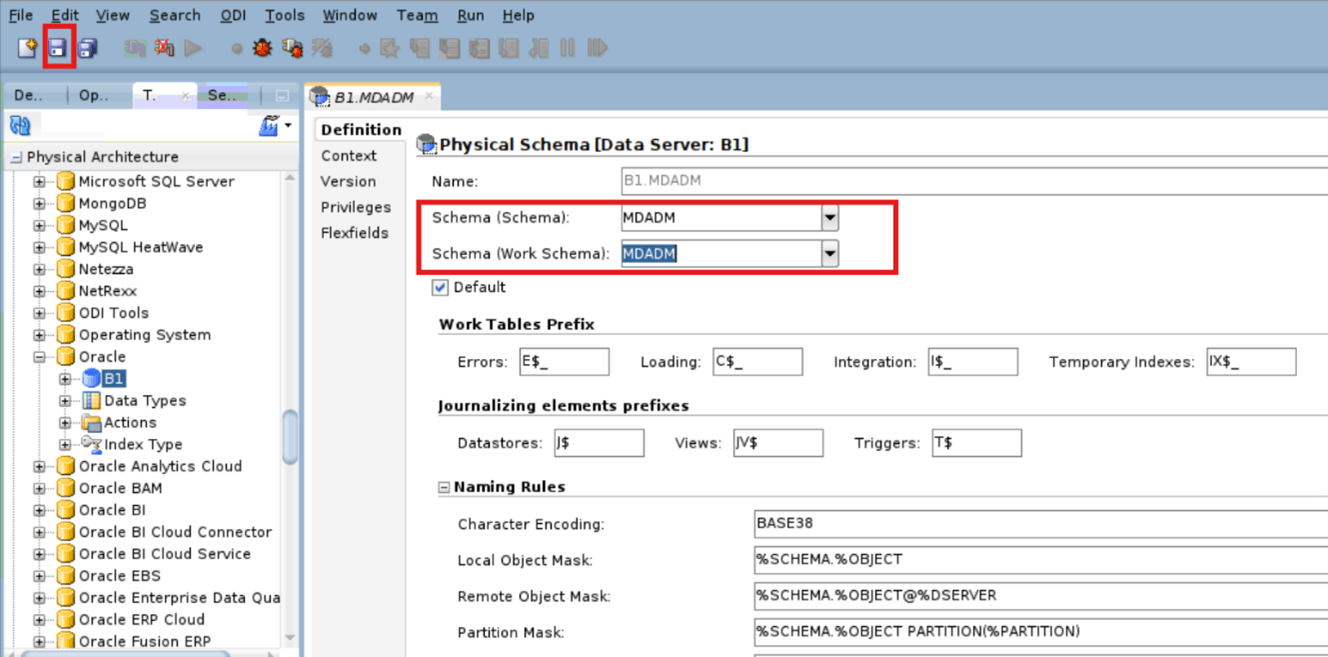Viewport: 1328px width, 657px height.
Task: Switch to the Operator (Op..) navigator tab
Action: coord(93,96)
